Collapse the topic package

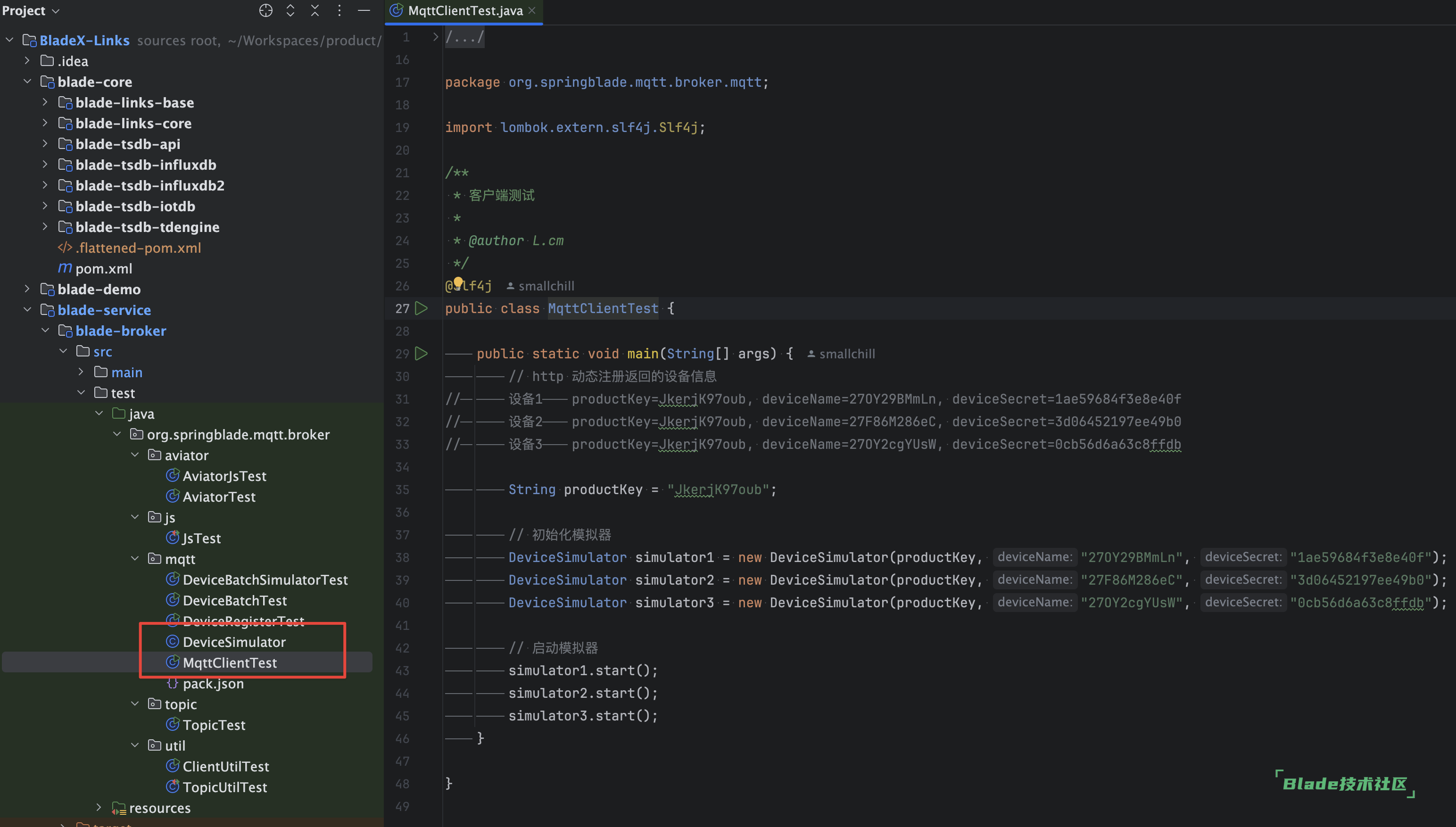(135, 704)
